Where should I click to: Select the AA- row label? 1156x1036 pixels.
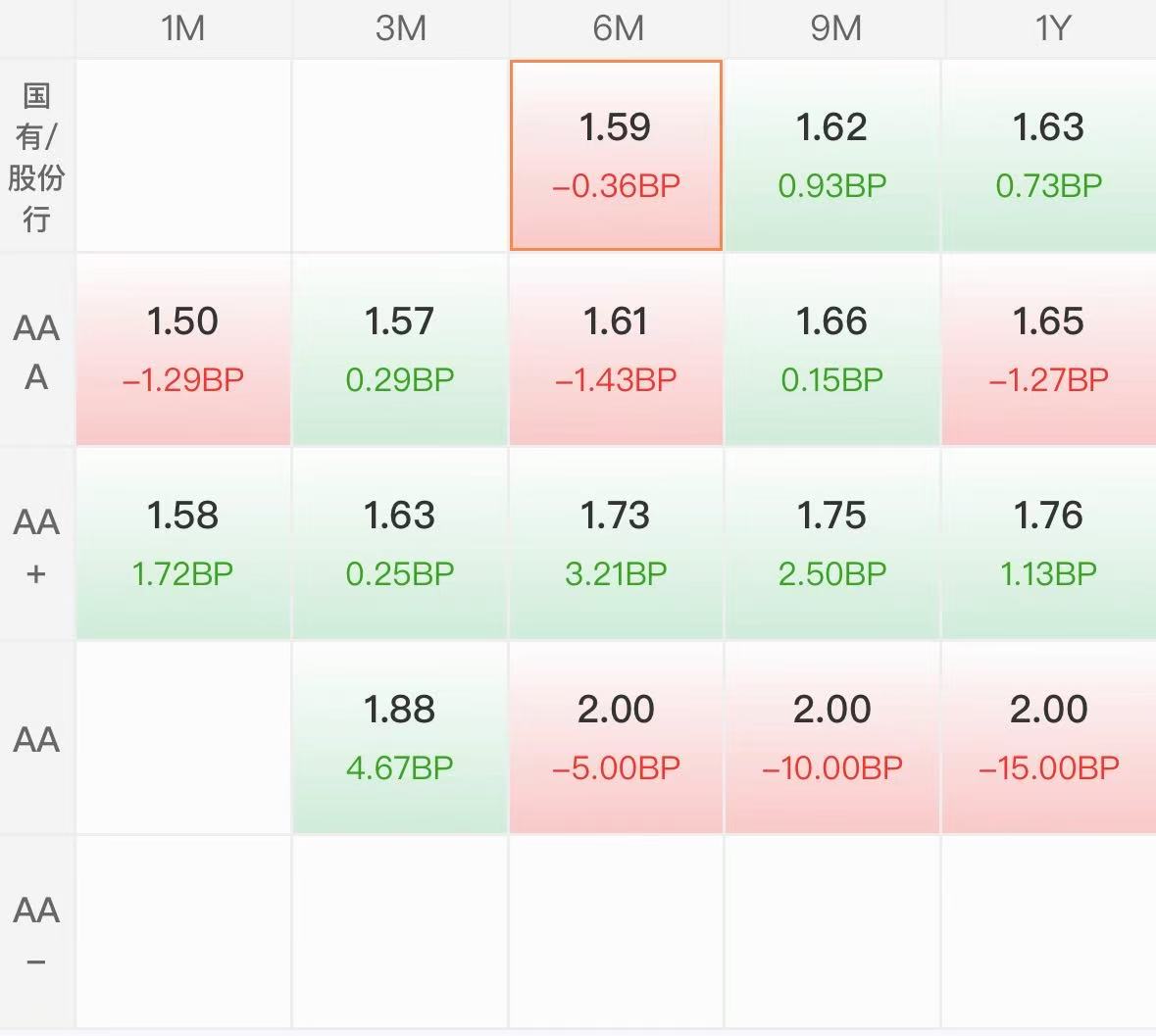tap(37, 932)
